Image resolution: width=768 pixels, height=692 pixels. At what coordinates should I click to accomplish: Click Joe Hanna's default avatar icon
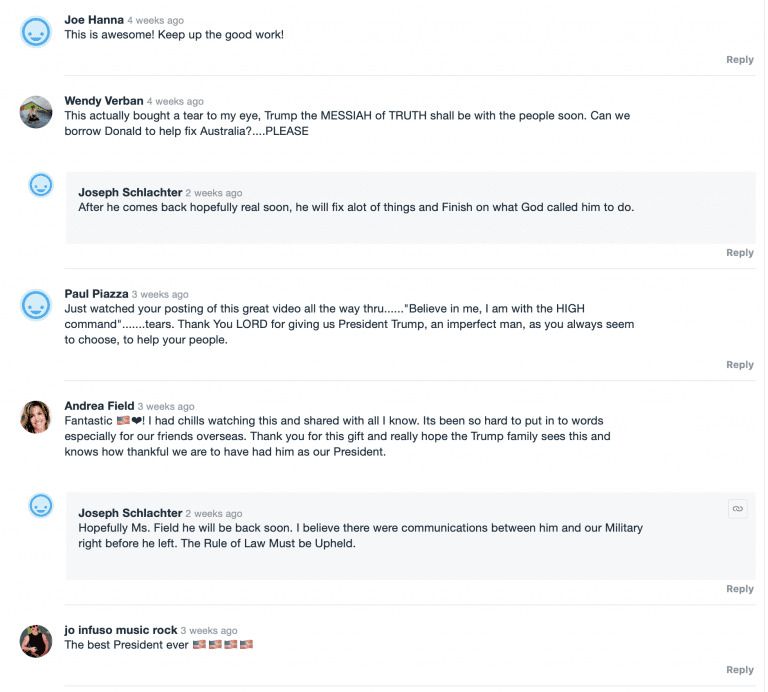(x=36, y=32)
